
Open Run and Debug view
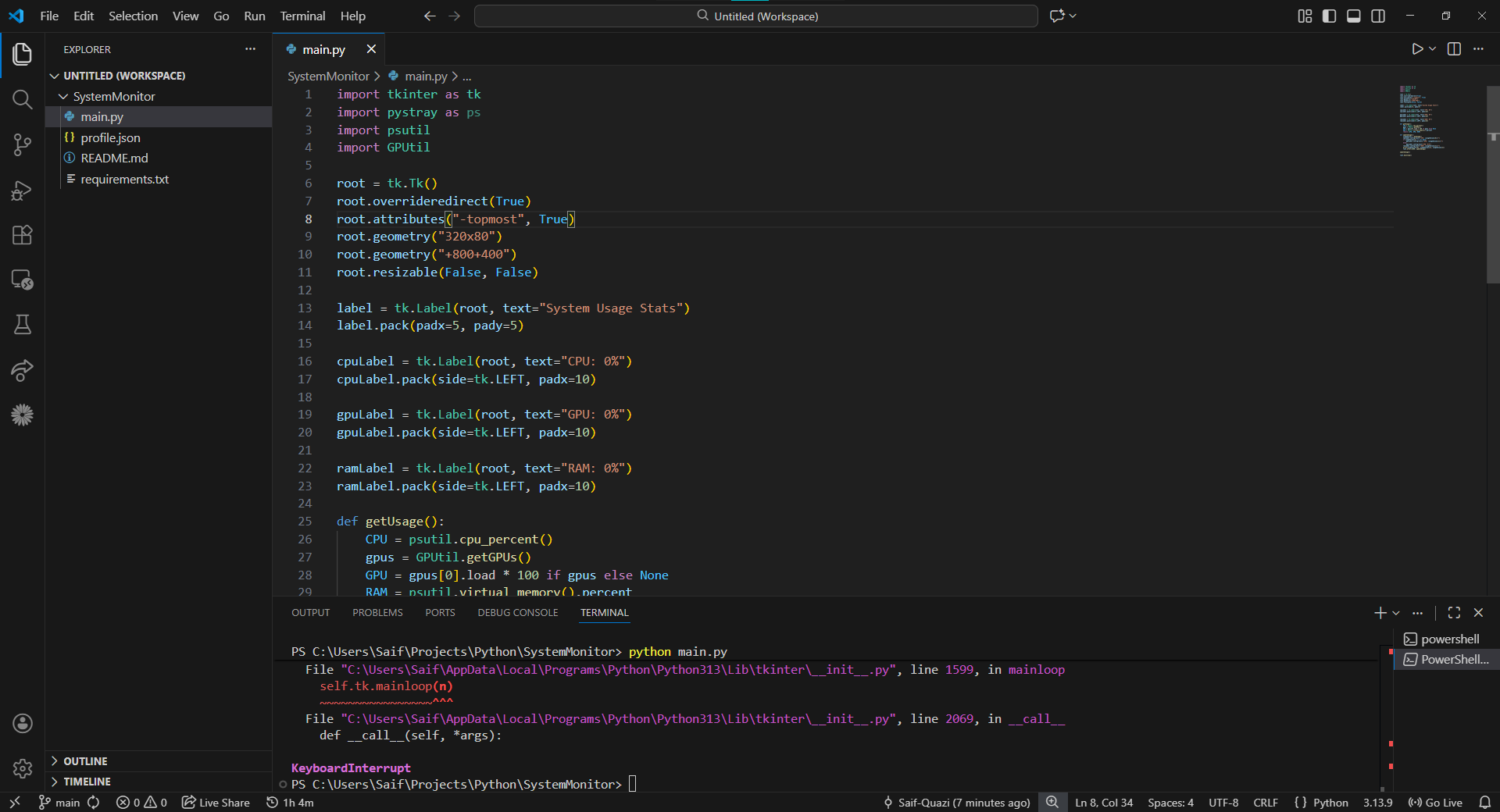(22, 191)
